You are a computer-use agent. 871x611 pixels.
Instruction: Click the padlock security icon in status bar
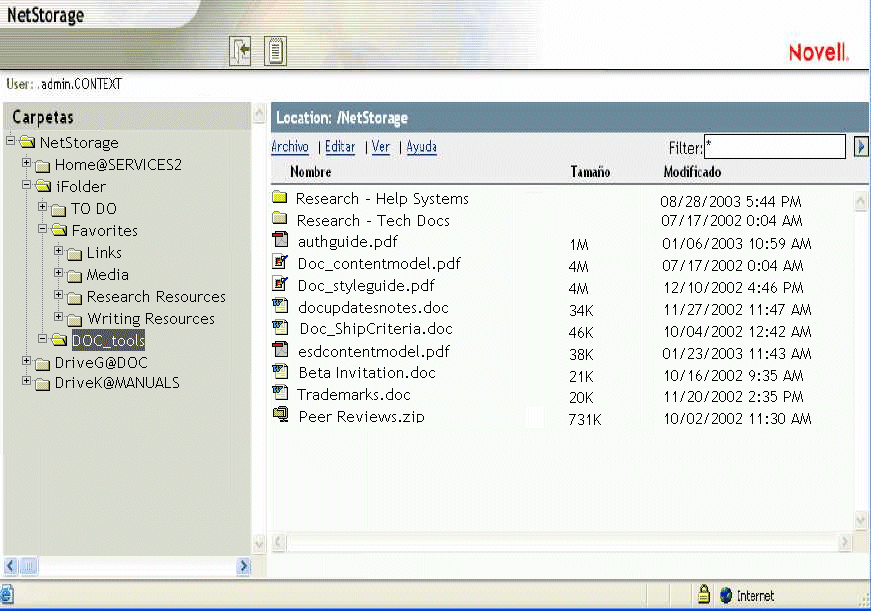pyautogui.click(x=704, y=594)
